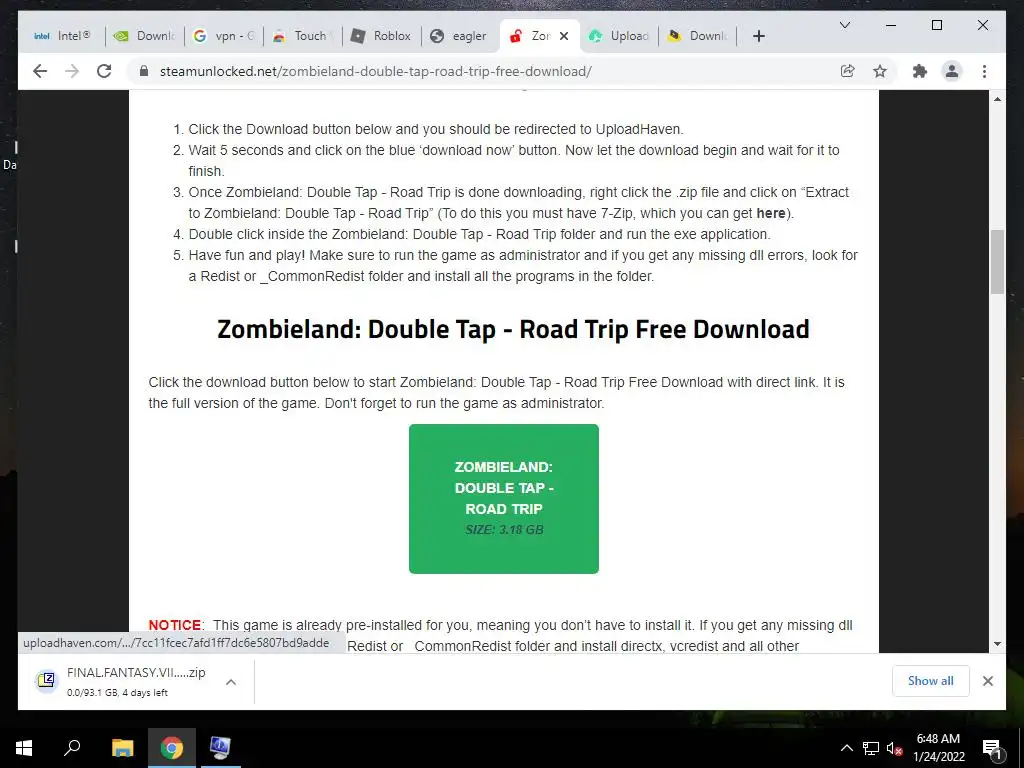Click the scrollbar up arrow

(997, 99)
